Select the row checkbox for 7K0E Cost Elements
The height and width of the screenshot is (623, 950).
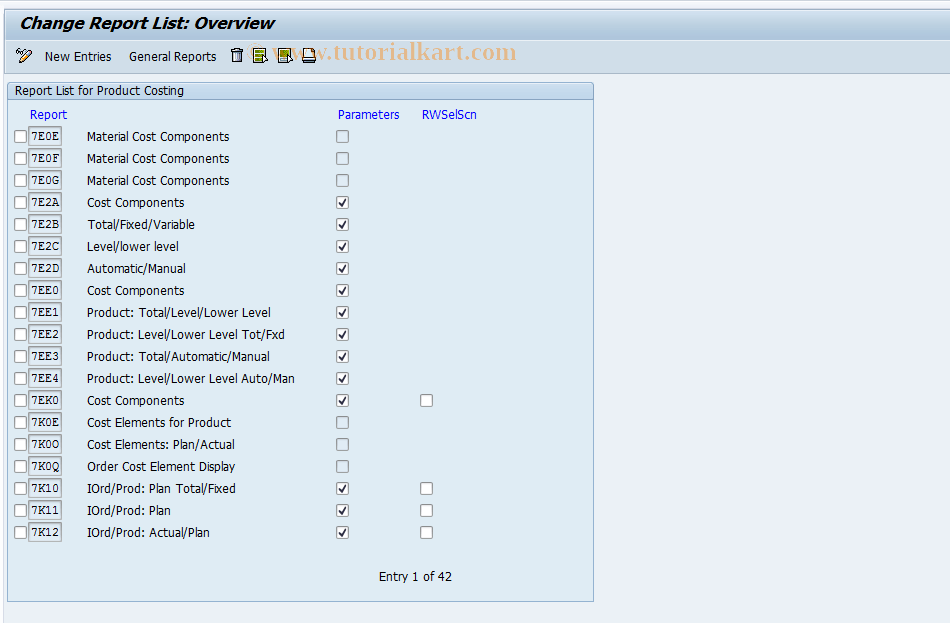click(19, 422)
